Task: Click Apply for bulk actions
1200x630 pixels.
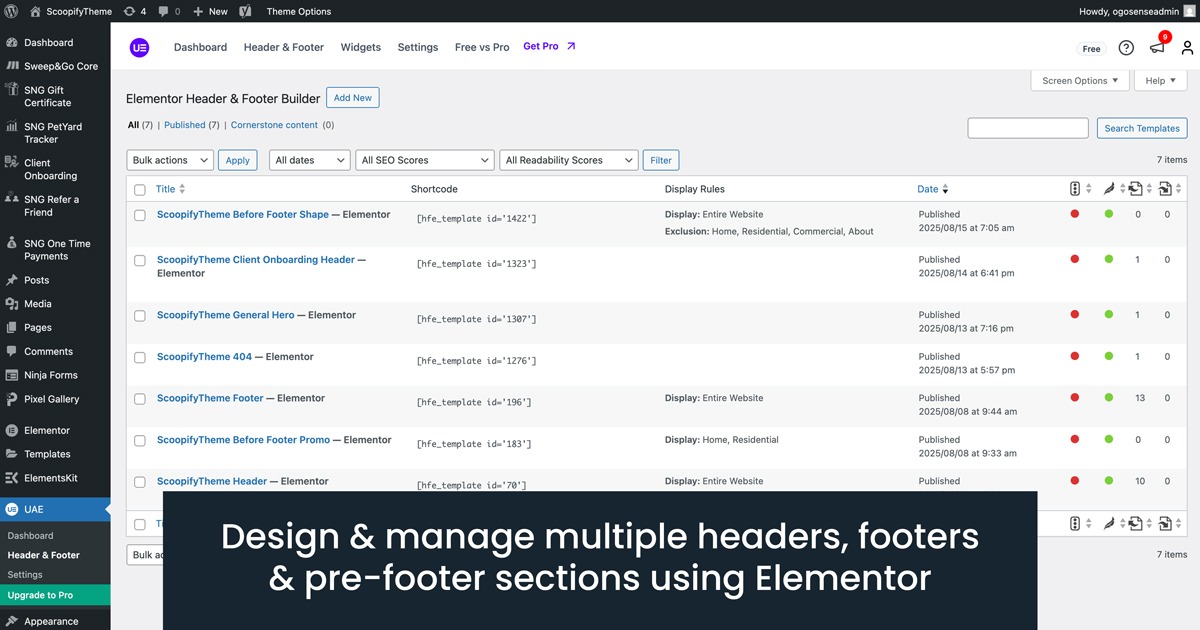Action: 238,160
